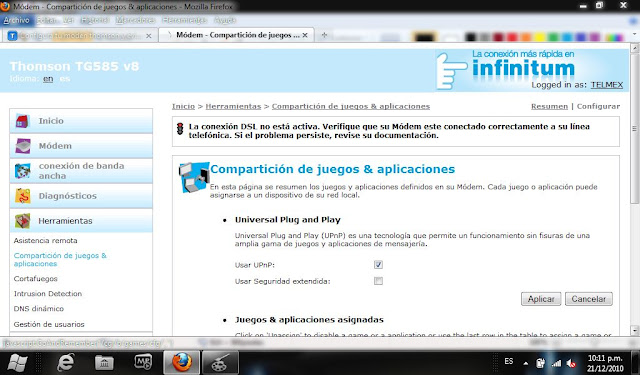Click the Cancelar button
The width and height of the screenshot is (640, 375).
point(589,299)
